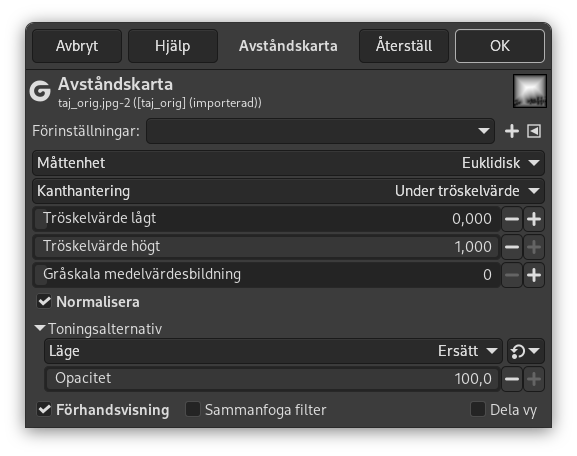
Task: Decrease Gråskala medelvärdesbildning with minus
Action: (512, 275)
